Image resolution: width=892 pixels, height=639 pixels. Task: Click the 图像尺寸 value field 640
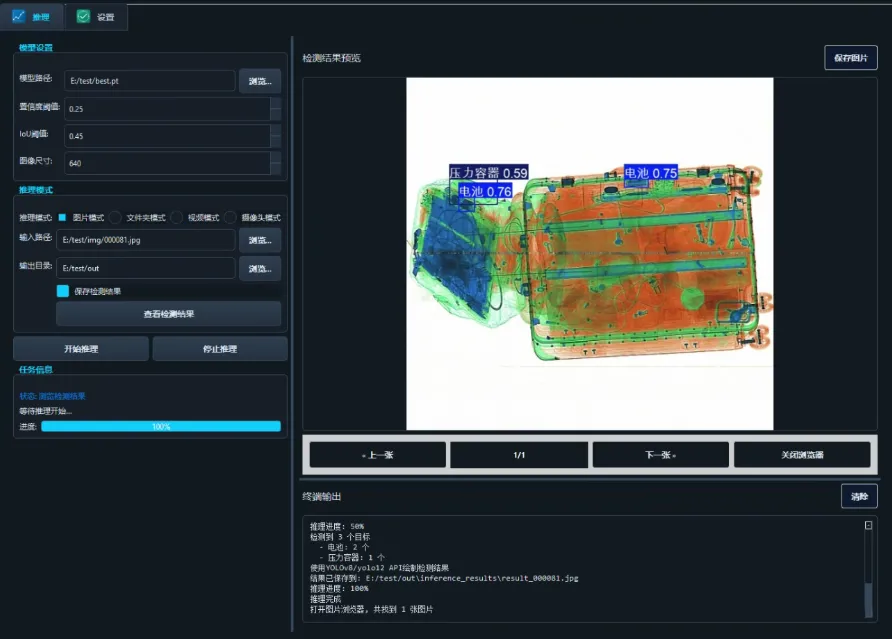click(x=167, y=163)
